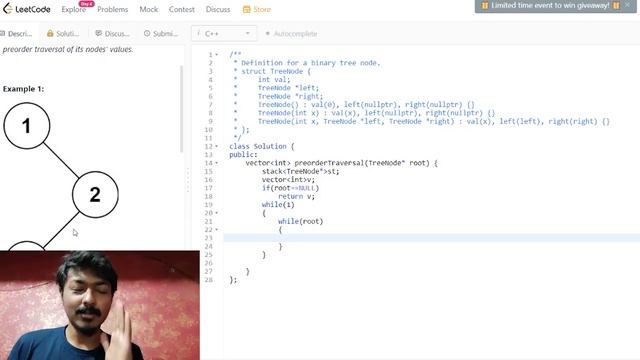Click the 'int val;' comment line
This screenshot has width=640, height=360.
point(274,80)
